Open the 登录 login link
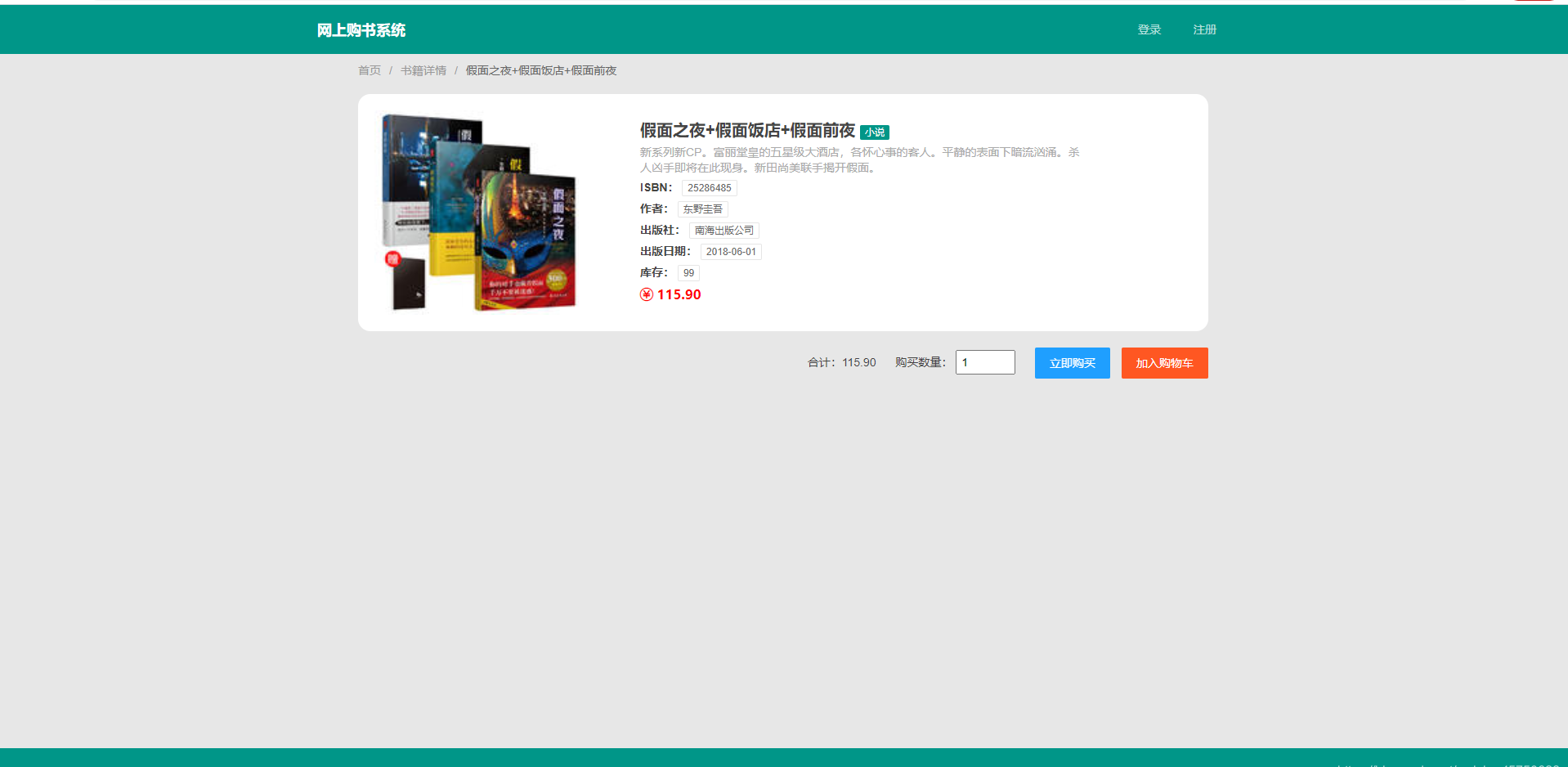 point(1149,29)
